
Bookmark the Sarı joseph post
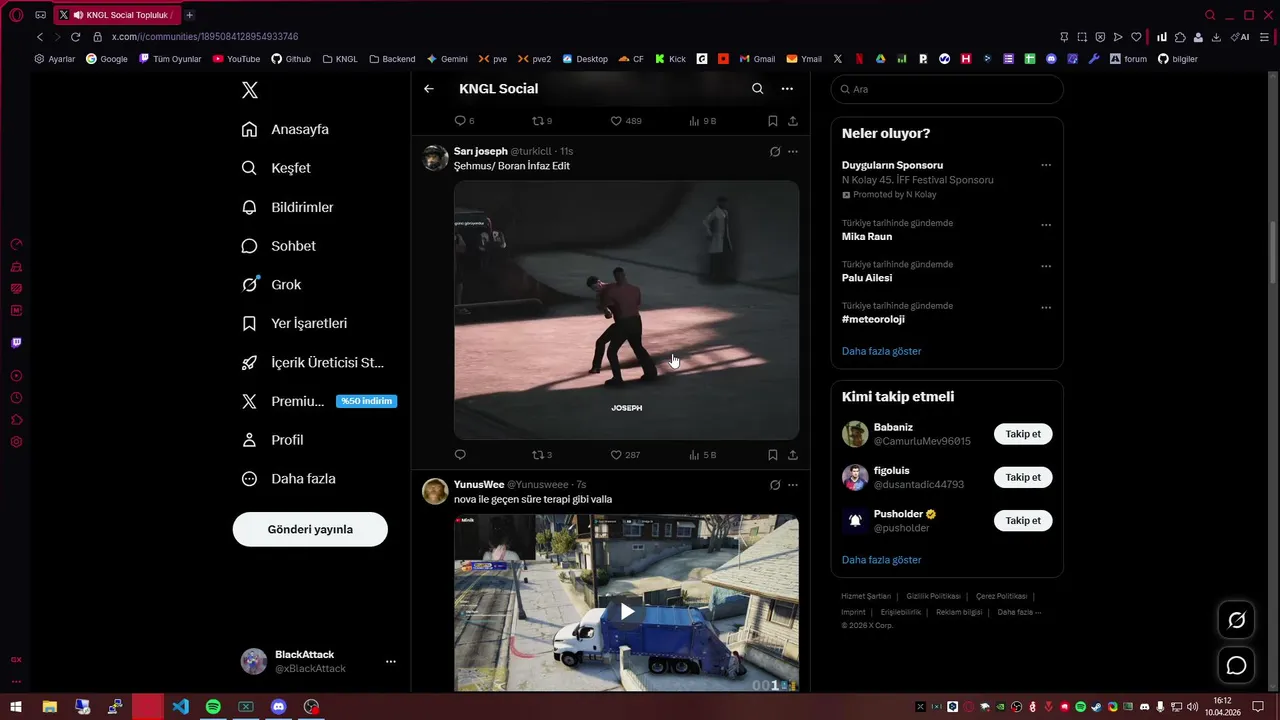pos(773,455)
